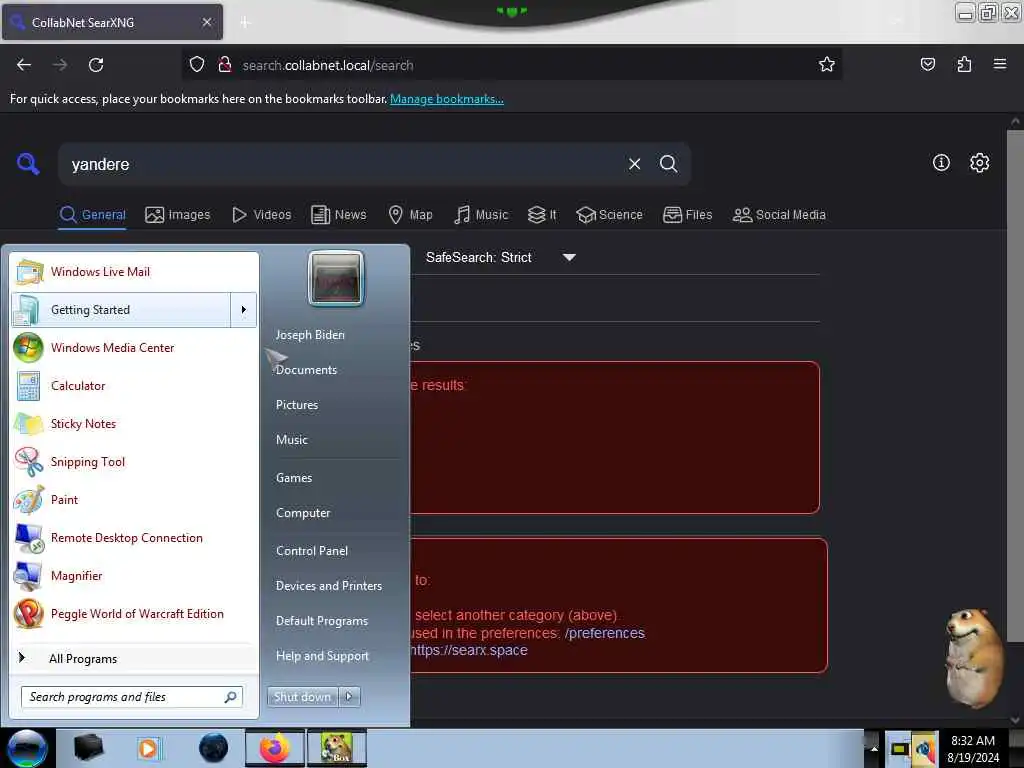
Task: Open Peggle World of Warcraft Edition
Action: click(134, 614)
